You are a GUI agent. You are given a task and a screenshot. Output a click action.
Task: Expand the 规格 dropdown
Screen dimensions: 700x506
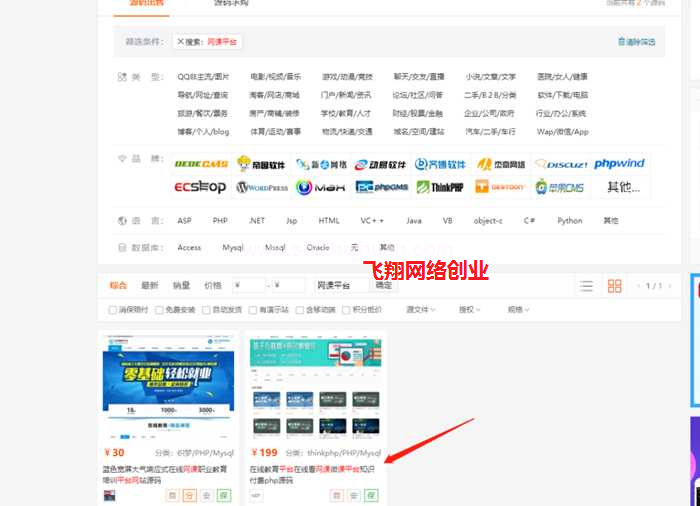(x=518, y=309)
